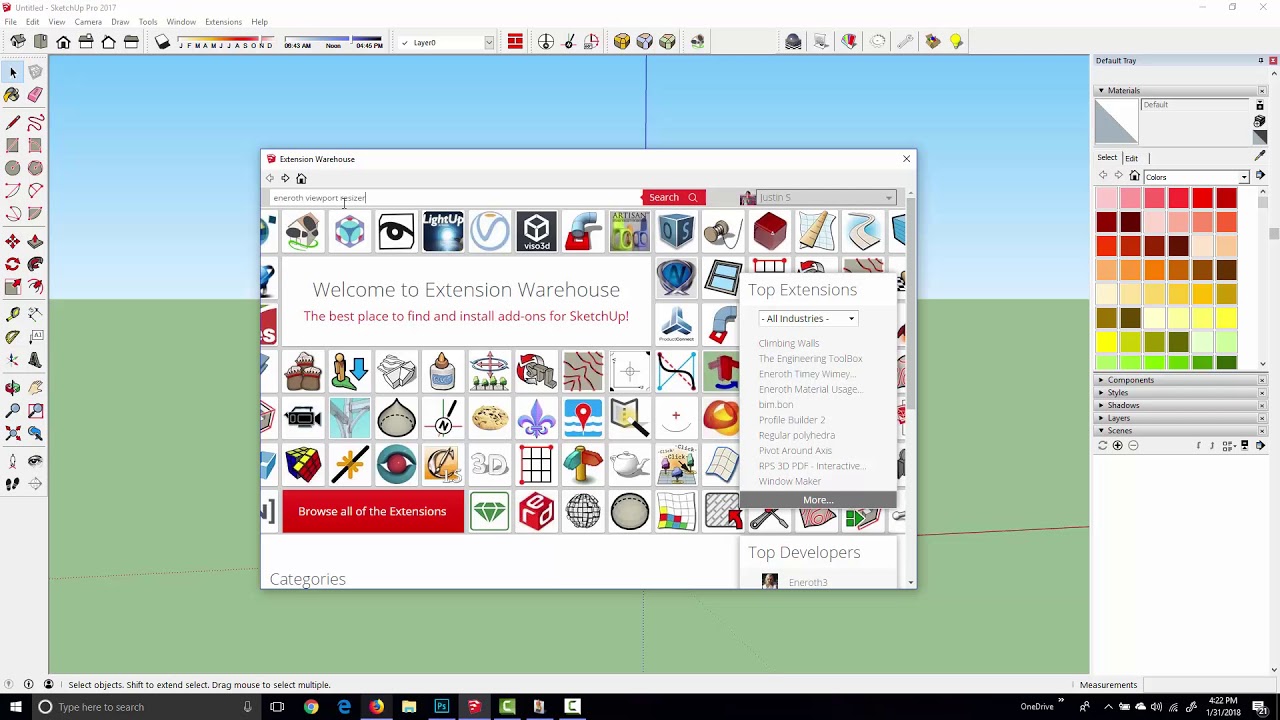Viewport: 1280px width, 720px height.
Task: Select the Freehand drawing tool
Action: coord(35,123)
